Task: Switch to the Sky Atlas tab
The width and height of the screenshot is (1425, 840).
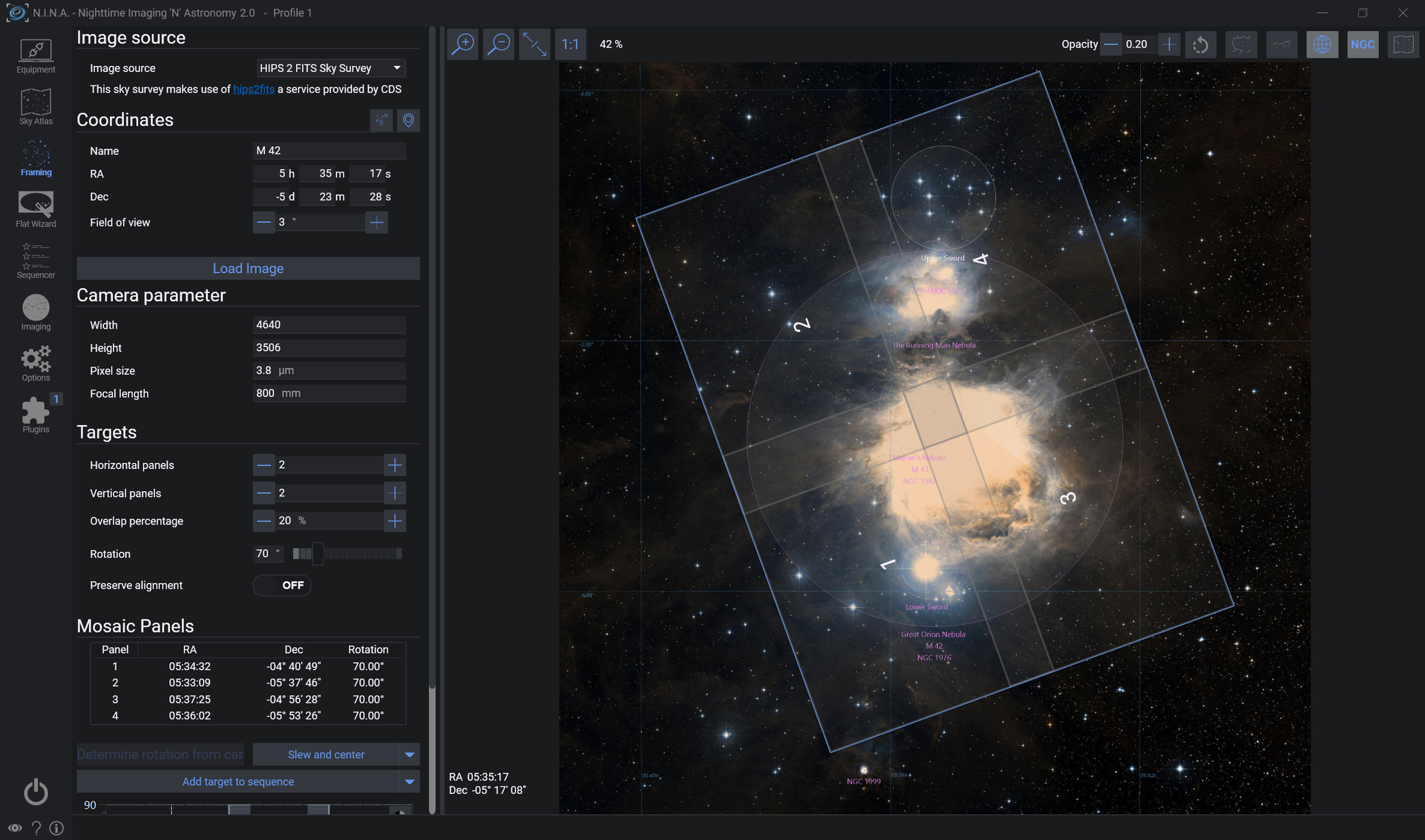Action: coord(36,108)
